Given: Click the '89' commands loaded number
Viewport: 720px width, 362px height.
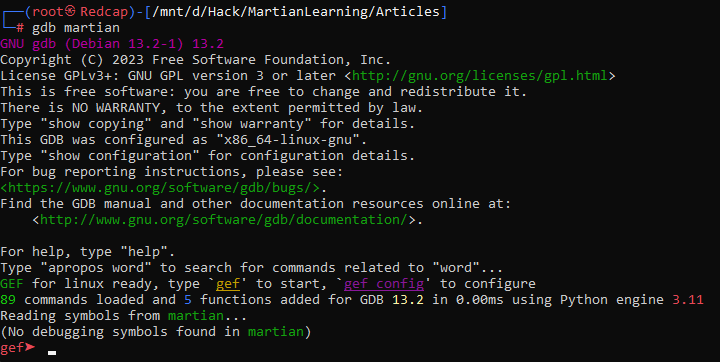Looking at the screenshot, I should 8,300.
